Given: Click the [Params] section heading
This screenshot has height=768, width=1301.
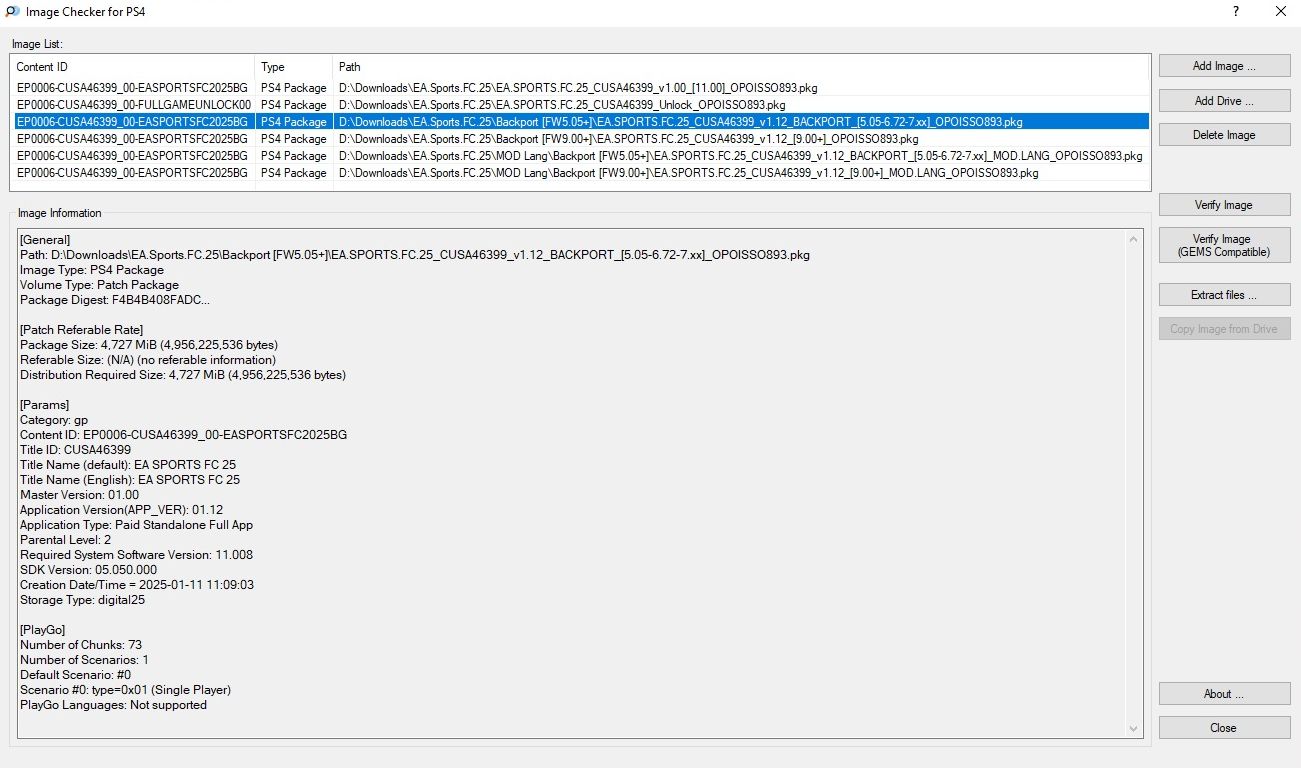Looking at the screenshot, I should pyautogui.click(x=45, y=405).
